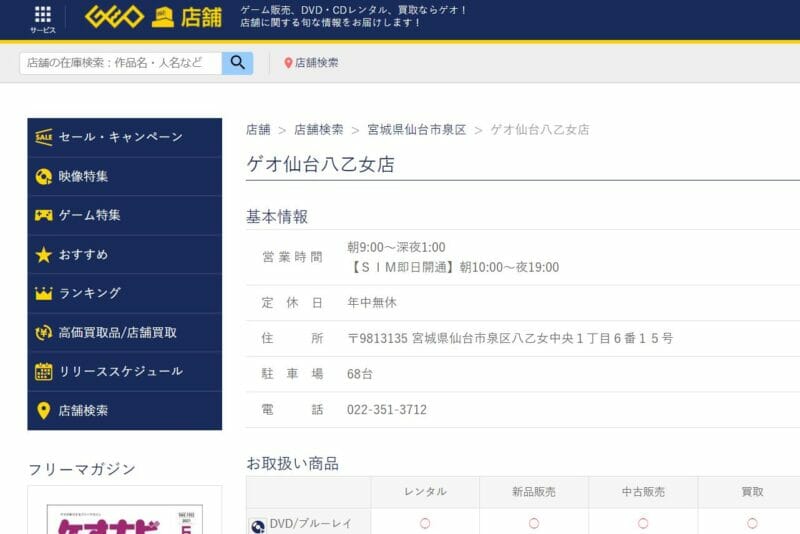Go to 宮城県仙台市泉区 in the breadcrumb
This screenshot has width=800, height=534.
(417, 130)
